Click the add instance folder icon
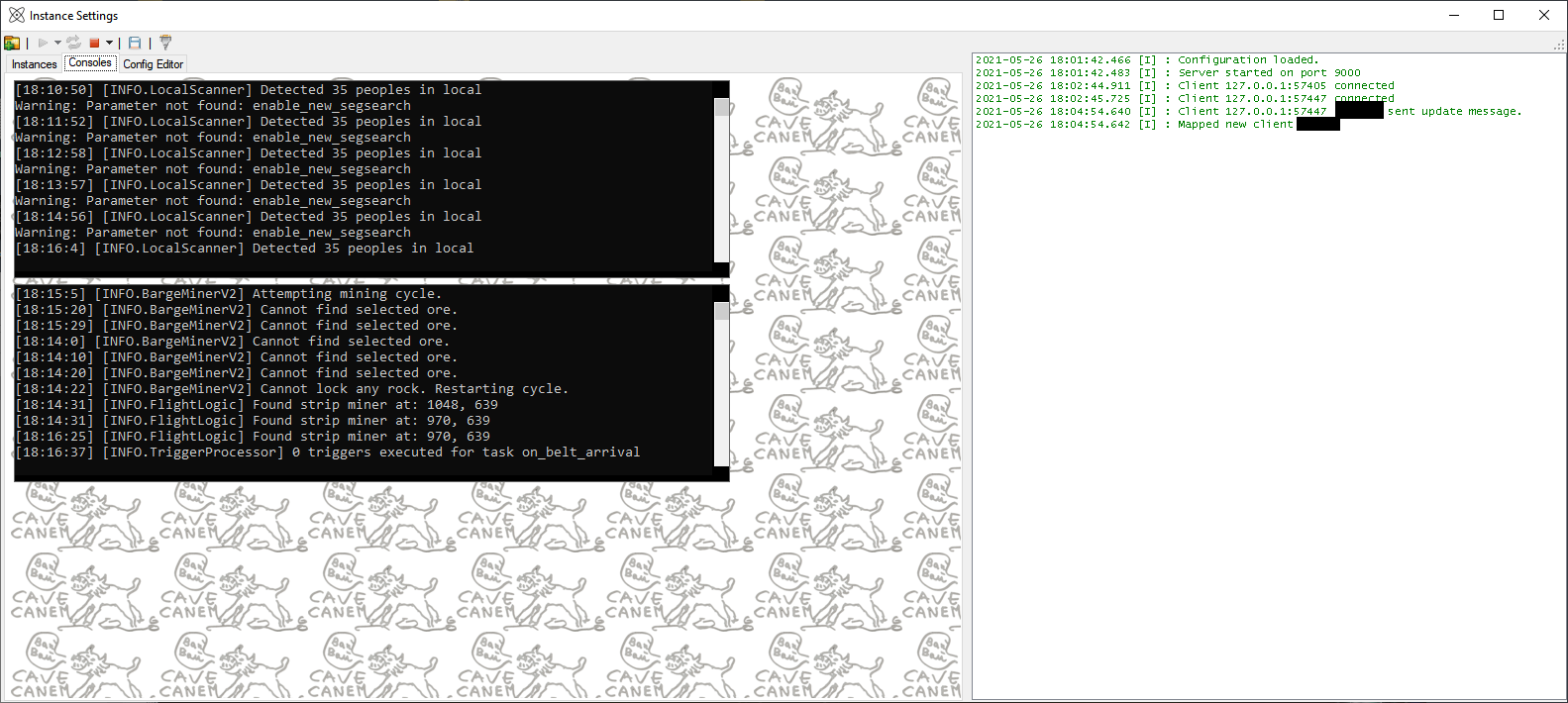 click(12, 43)
